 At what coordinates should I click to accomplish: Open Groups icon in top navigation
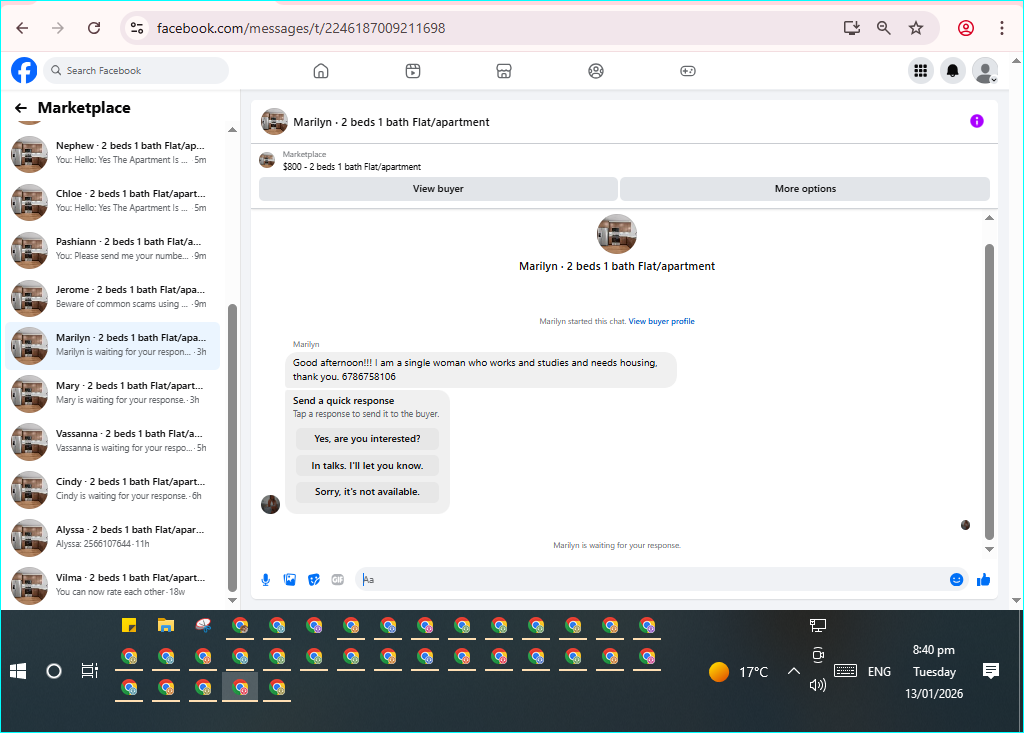596,71
